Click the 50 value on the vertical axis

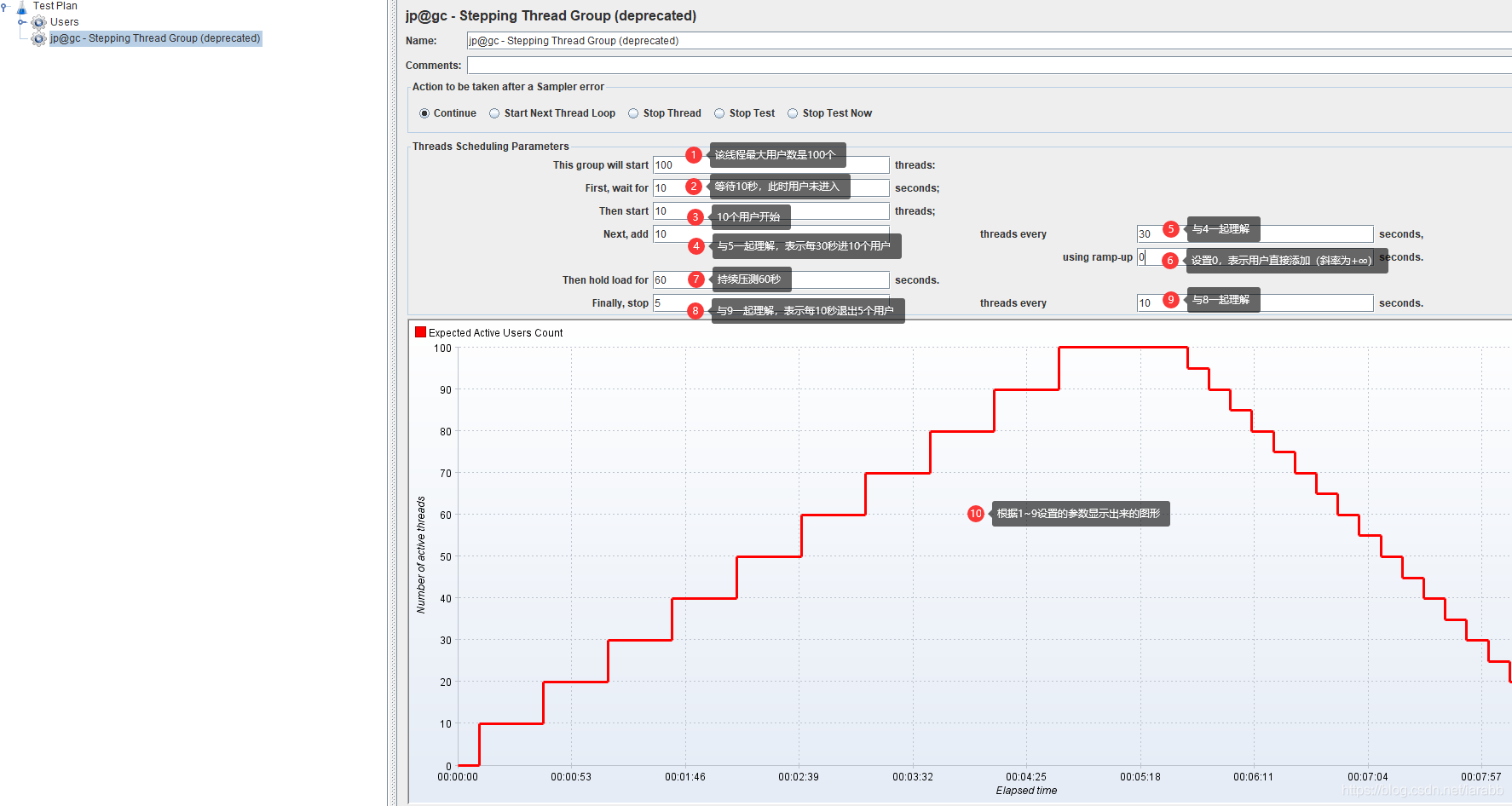tap(446, 557)
